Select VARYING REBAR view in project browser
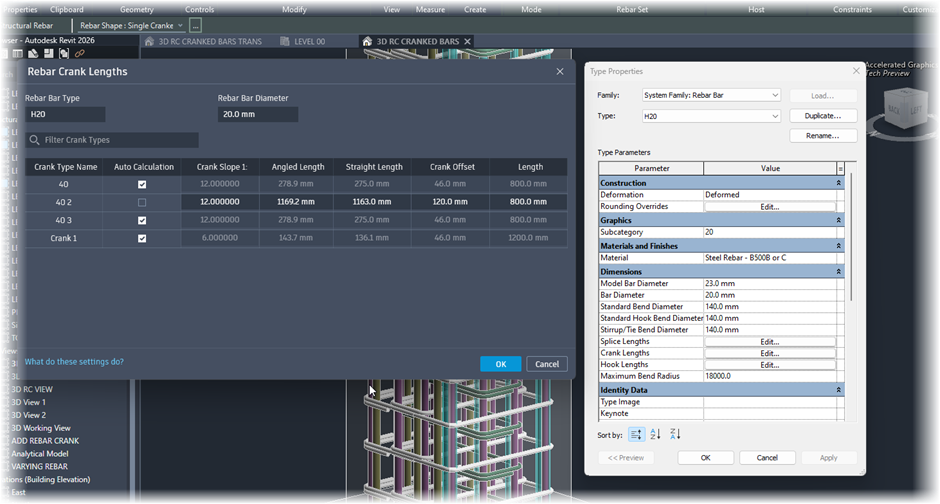This screenshot has height=504, width=940. (40, 467)
